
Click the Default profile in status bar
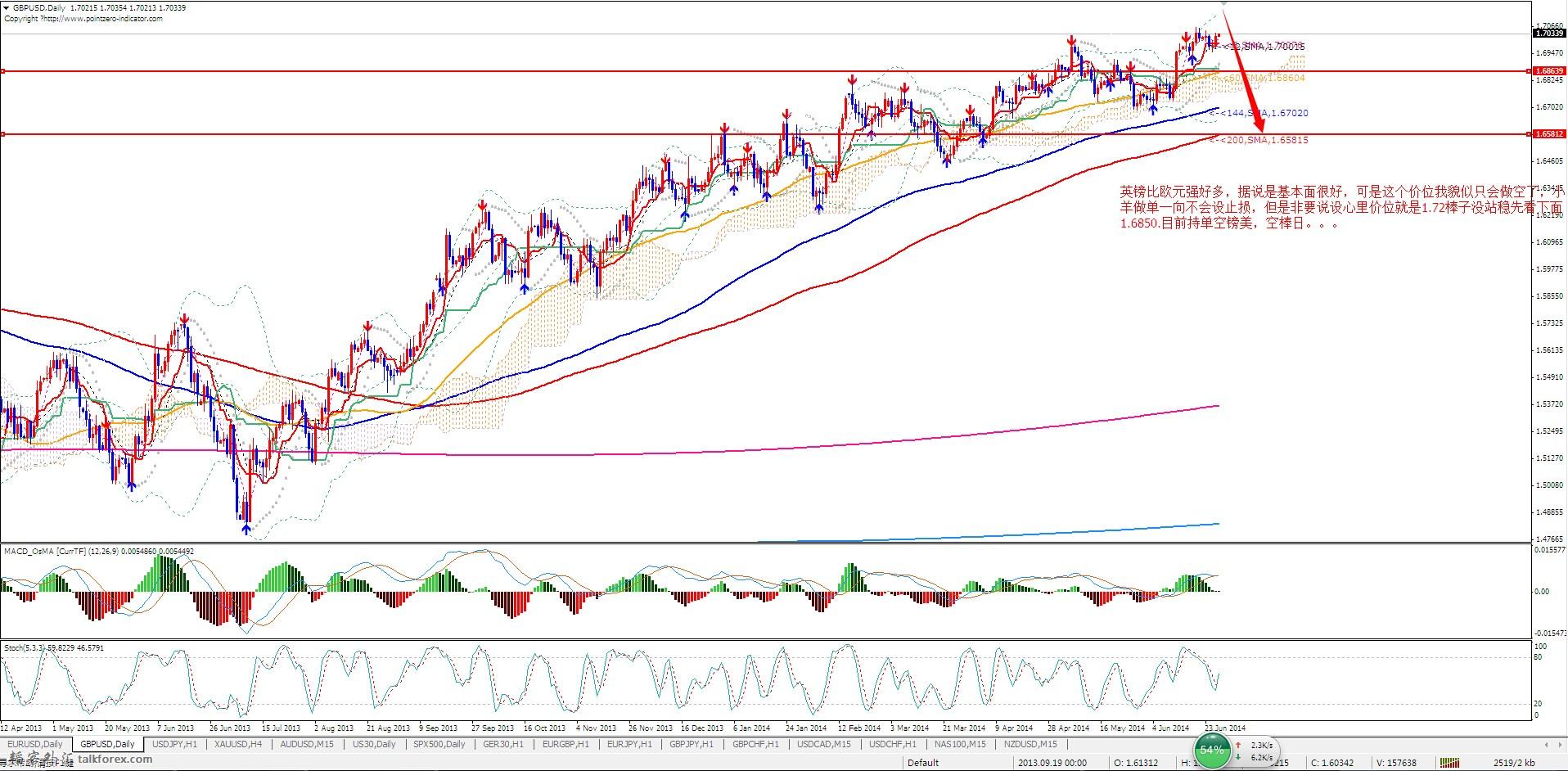pyautogui.click(x=922, y=763)
